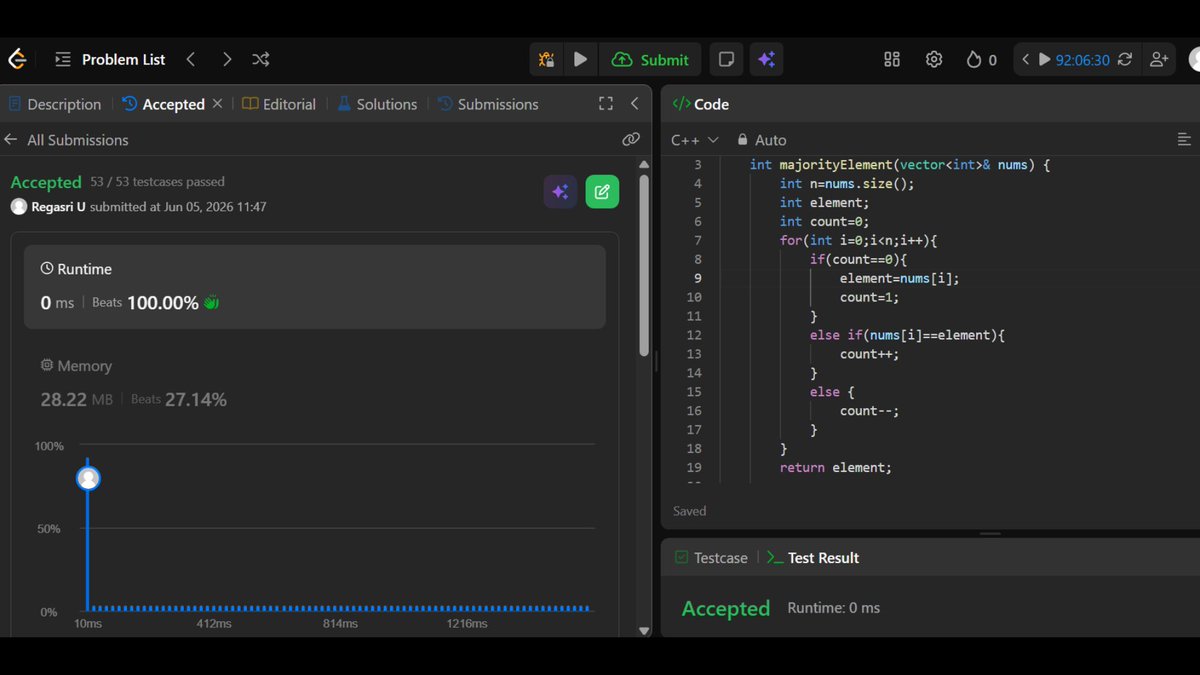The height and width of the screenshot is (675, 1200).
Task: Open the layout grid icon
Action: pyautogui.click(x=892, y=60)
